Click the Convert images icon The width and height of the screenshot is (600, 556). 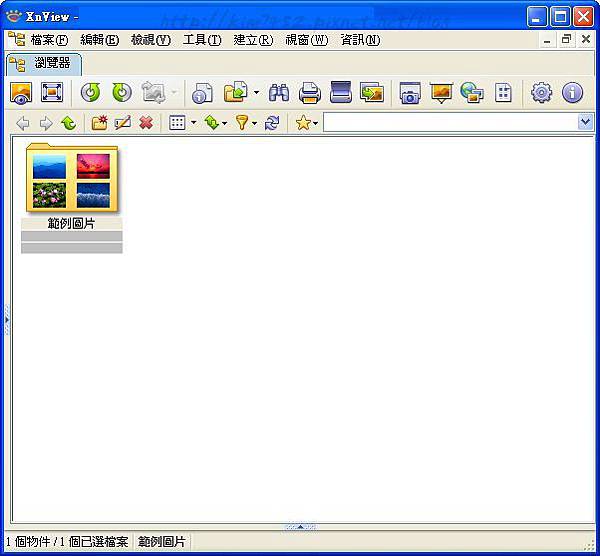pos(372,93)
